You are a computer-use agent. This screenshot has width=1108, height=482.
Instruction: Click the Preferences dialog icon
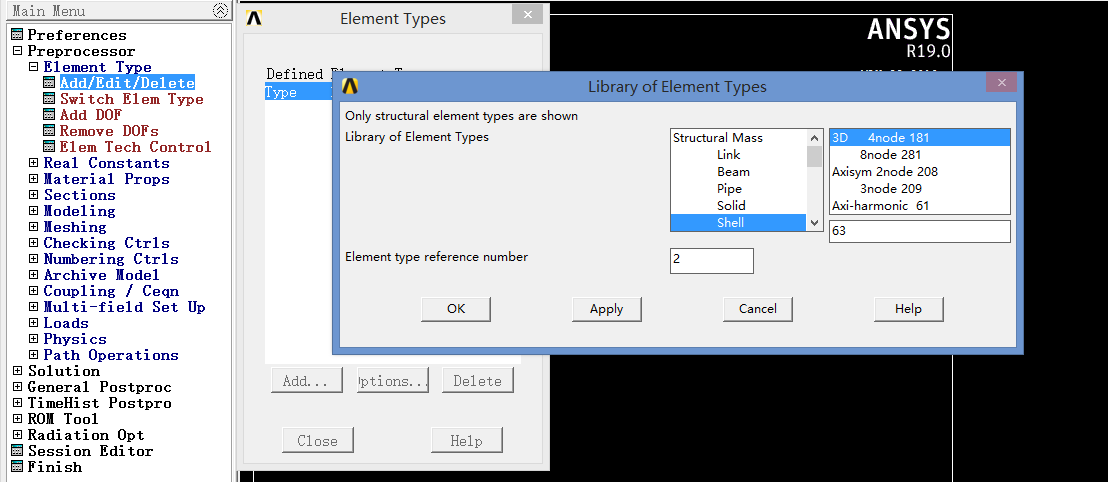(x=17, y=35)
